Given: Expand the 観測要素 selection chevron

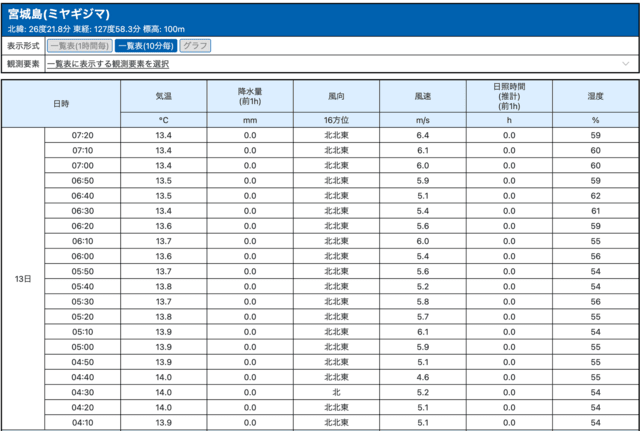Looking at the screenshot, I should pyautogui.click(x=625, y=64).
